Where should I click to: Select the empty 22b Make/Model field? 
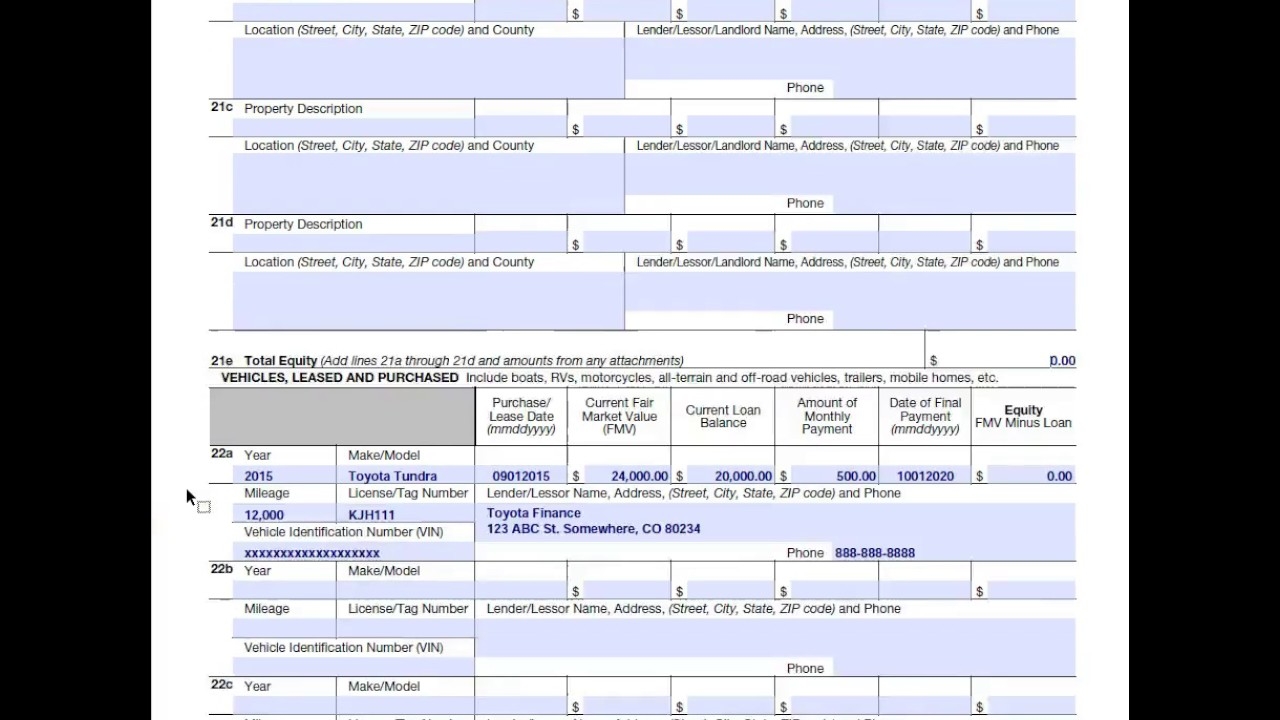(x=405, y=591)
